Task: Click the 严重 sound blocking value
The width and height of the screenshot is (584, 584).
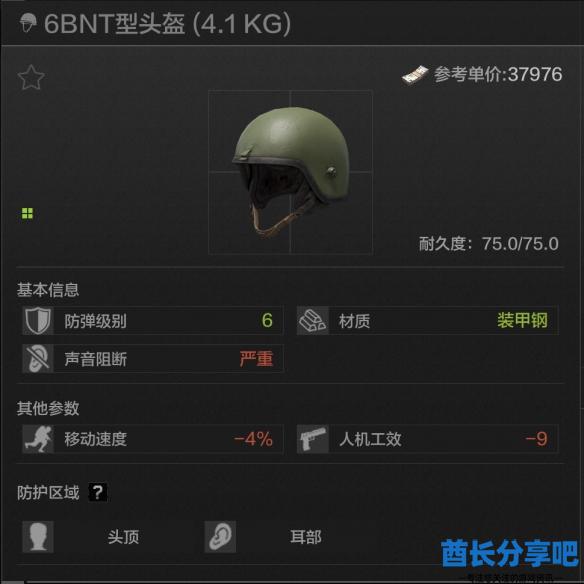Action: point(256,359)
